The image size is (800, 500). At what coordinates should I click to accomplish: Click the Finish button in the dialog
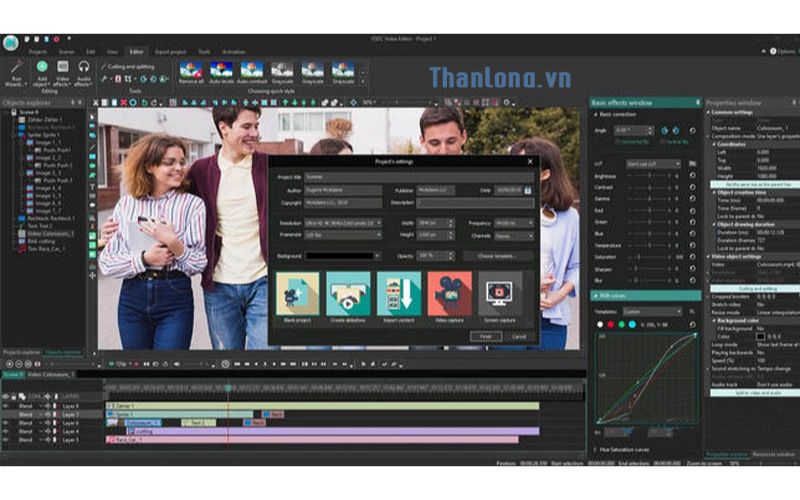[485, 336]
